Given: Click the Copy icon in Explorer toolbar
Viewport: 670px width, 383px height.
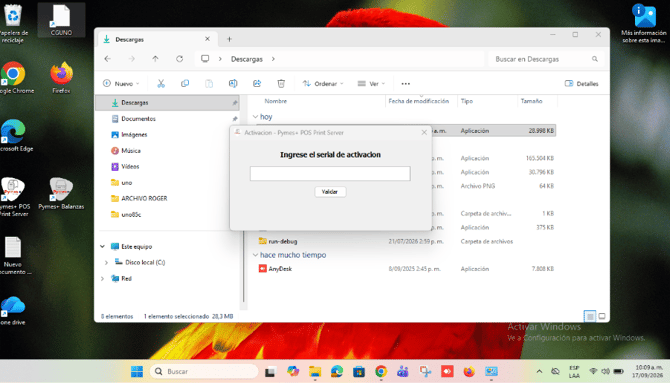Looking at the screenshot, I should [185, 84].
